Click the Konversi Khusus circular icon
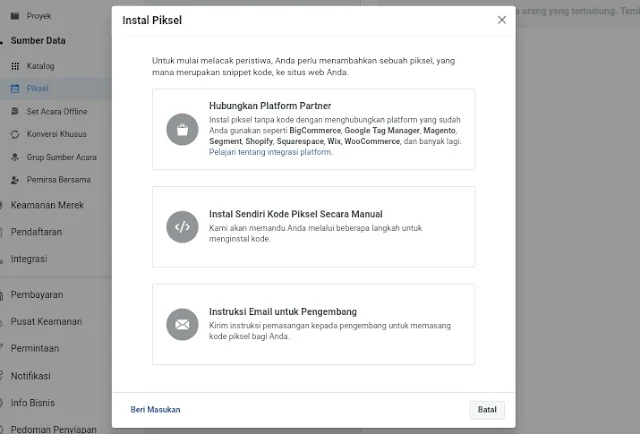 [x=15, y=134]
